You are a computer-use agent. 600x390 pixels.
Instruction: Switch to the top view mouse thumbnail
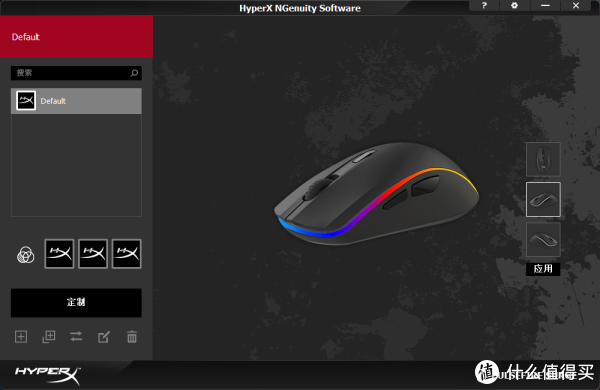pos(543,159)
